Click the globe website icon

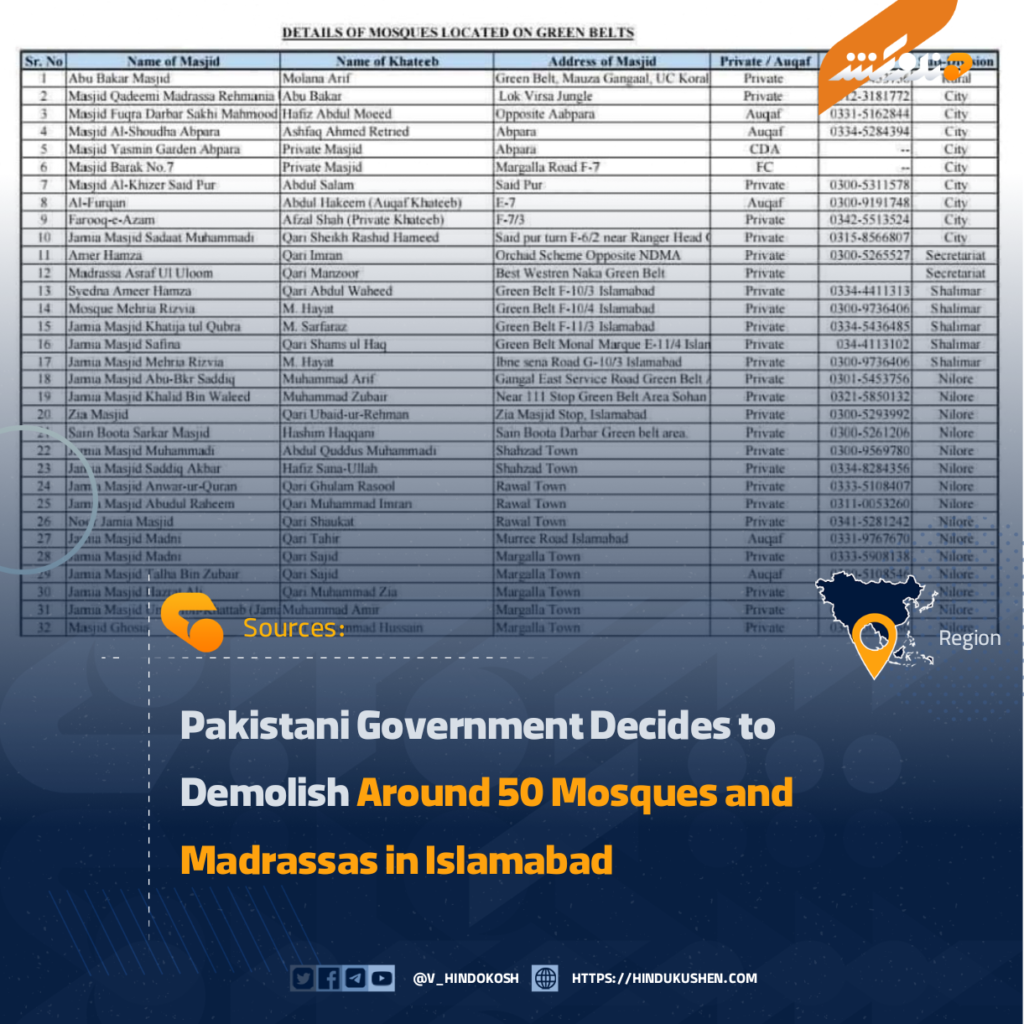pos(545,978)
